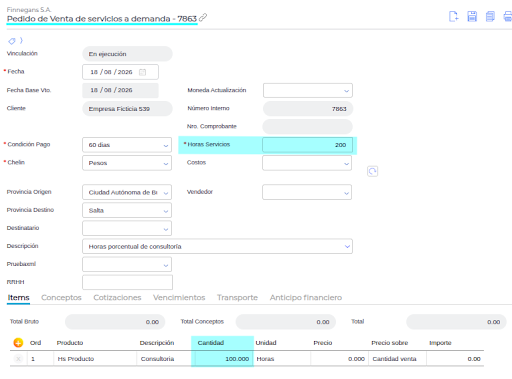Open Condición Pago dropdown showing 60 días

coord(127,145)
